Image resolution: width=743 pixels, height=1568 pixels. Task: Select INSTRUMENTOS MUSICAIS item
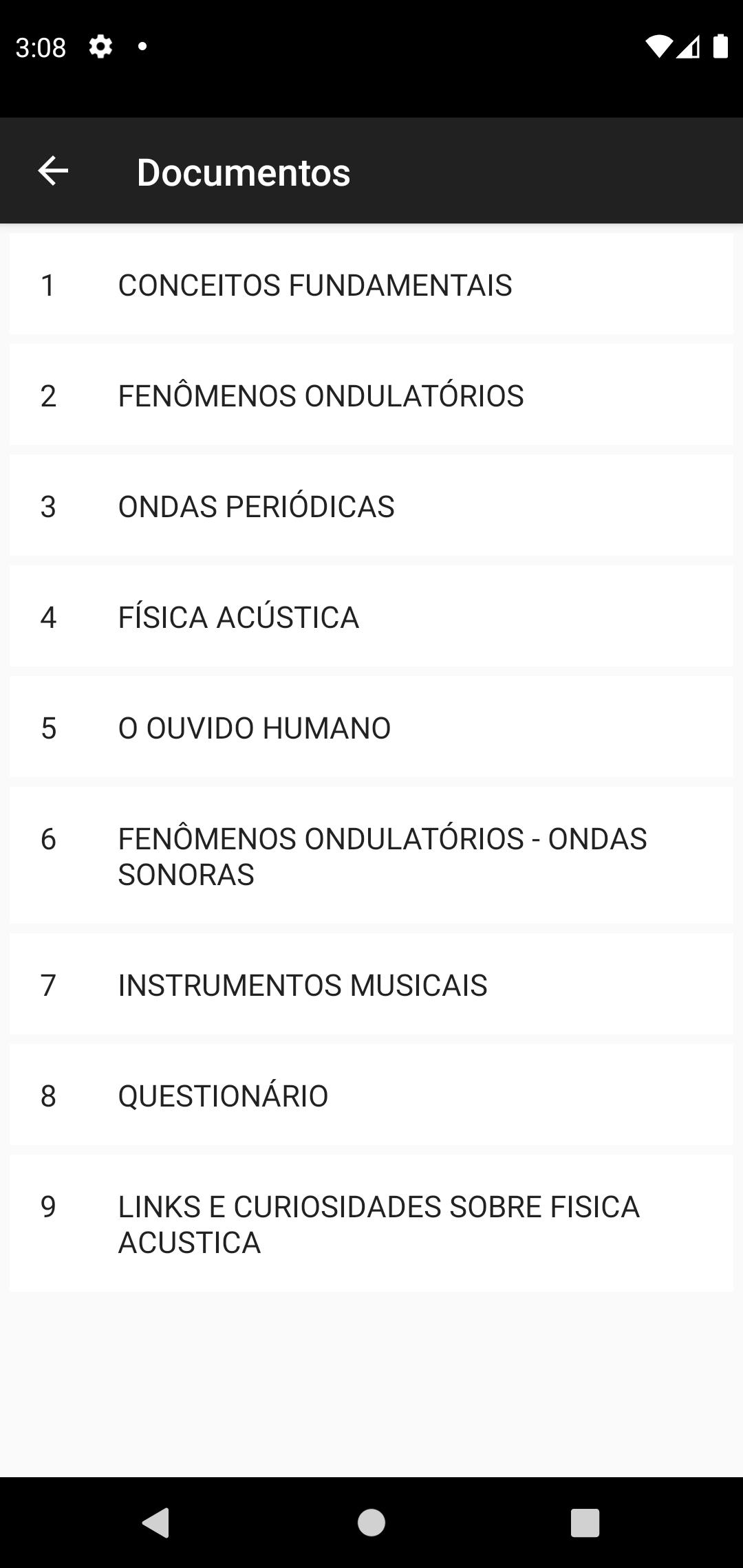tap(371, 984)
